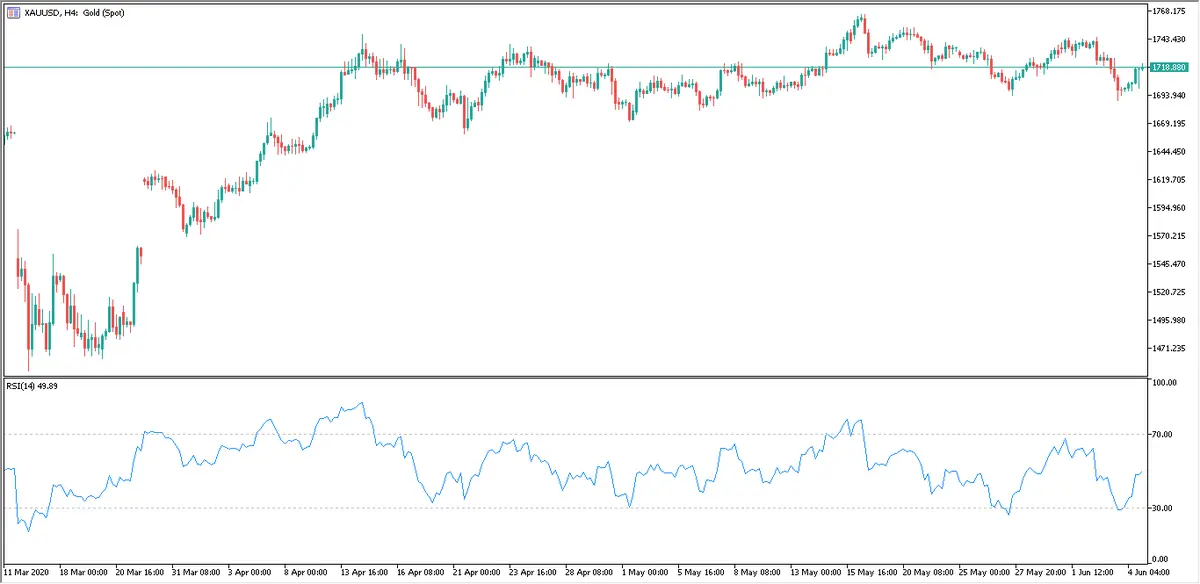Click the 11 Mar 2020 date label
The image size is (1200, 584).
pyautogui.click(x=28, y=573)
